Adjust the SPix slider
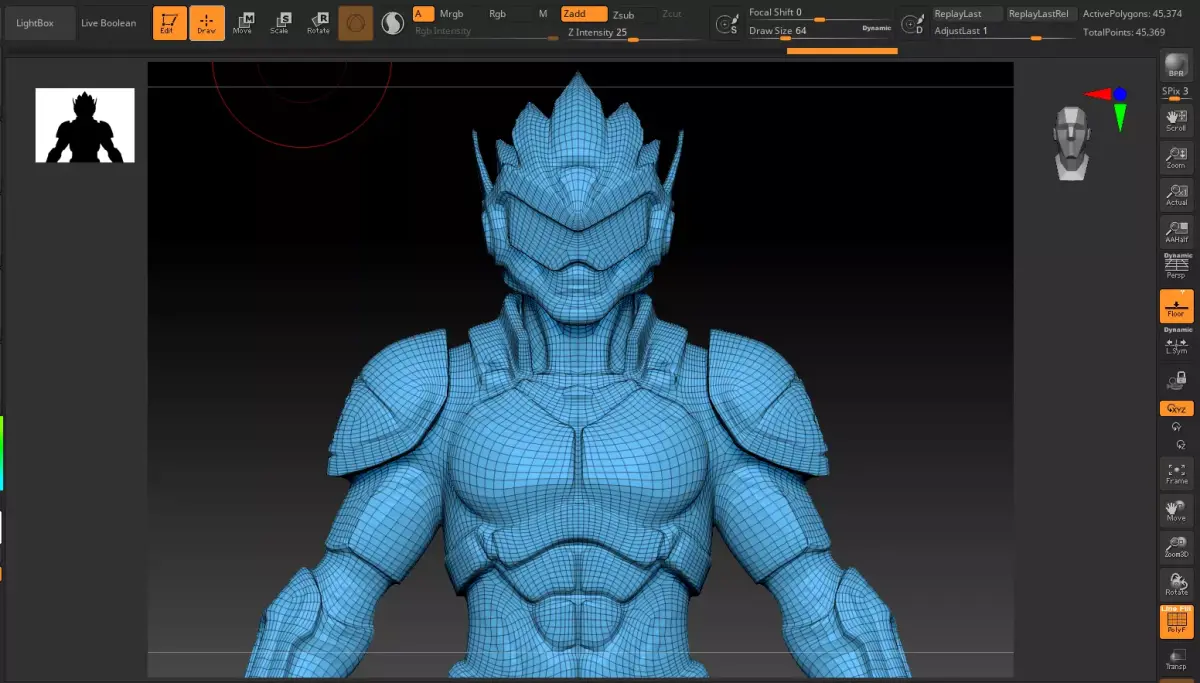Screen dimensions: 1200x683 1176,93
